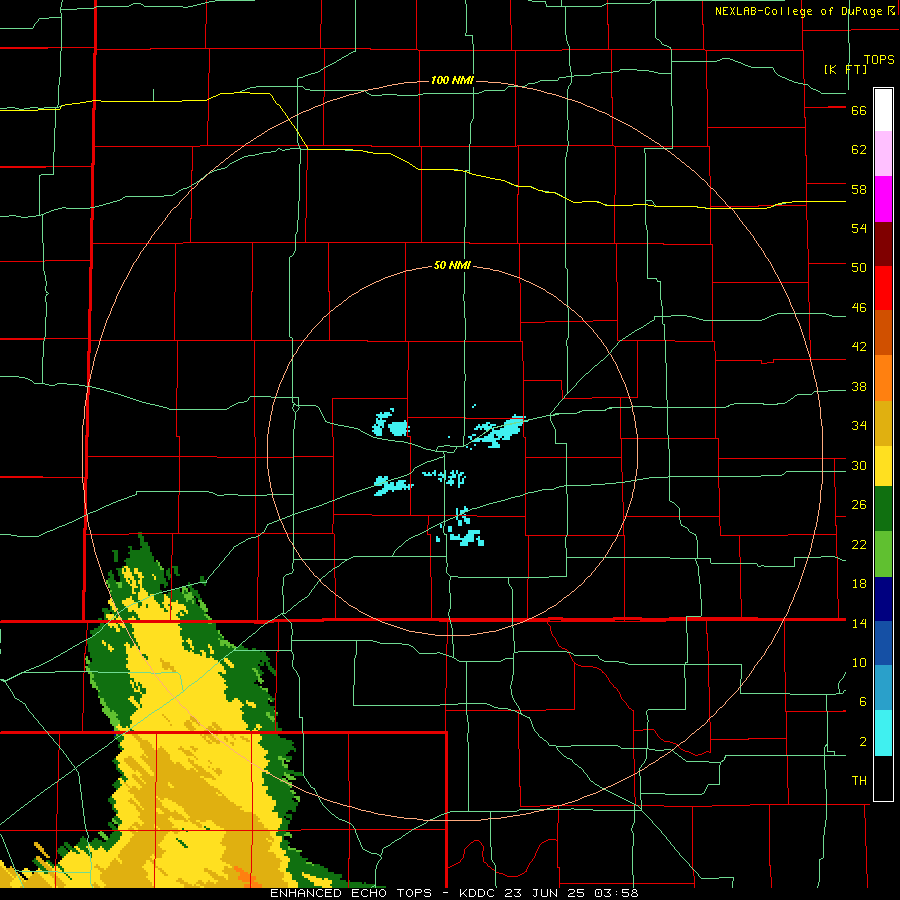
Task: Click the 26 value on the legend
Action: [859, 505]
